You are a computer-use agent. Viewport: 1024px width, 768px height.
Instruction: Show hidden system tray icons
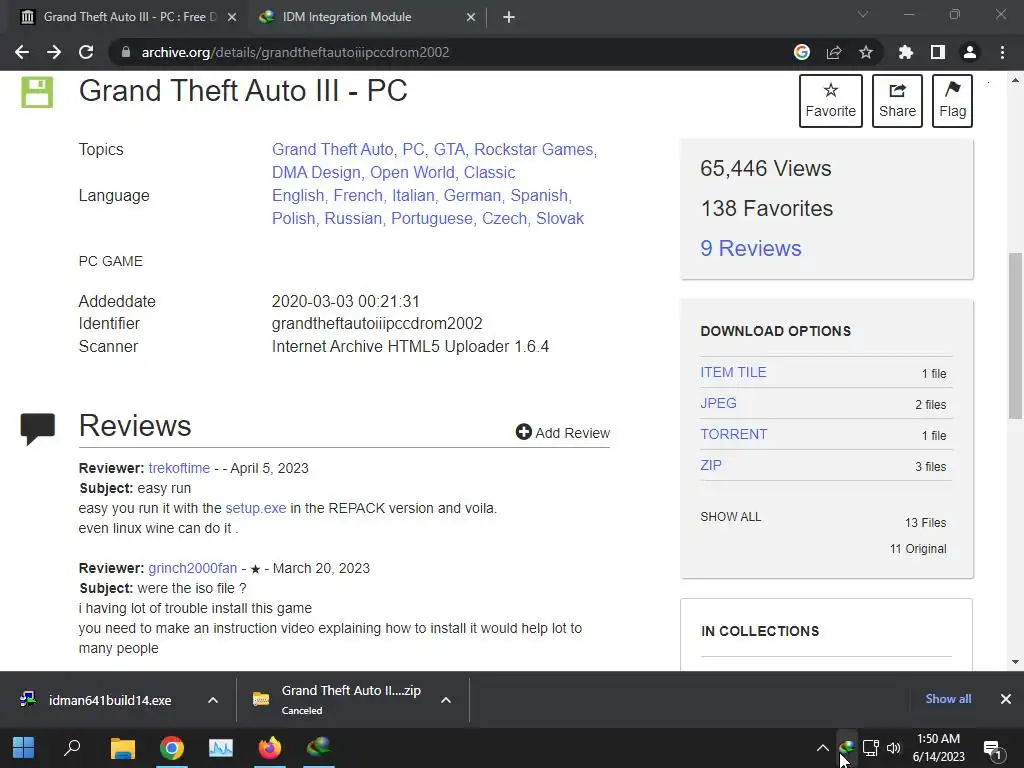[822, 748]
